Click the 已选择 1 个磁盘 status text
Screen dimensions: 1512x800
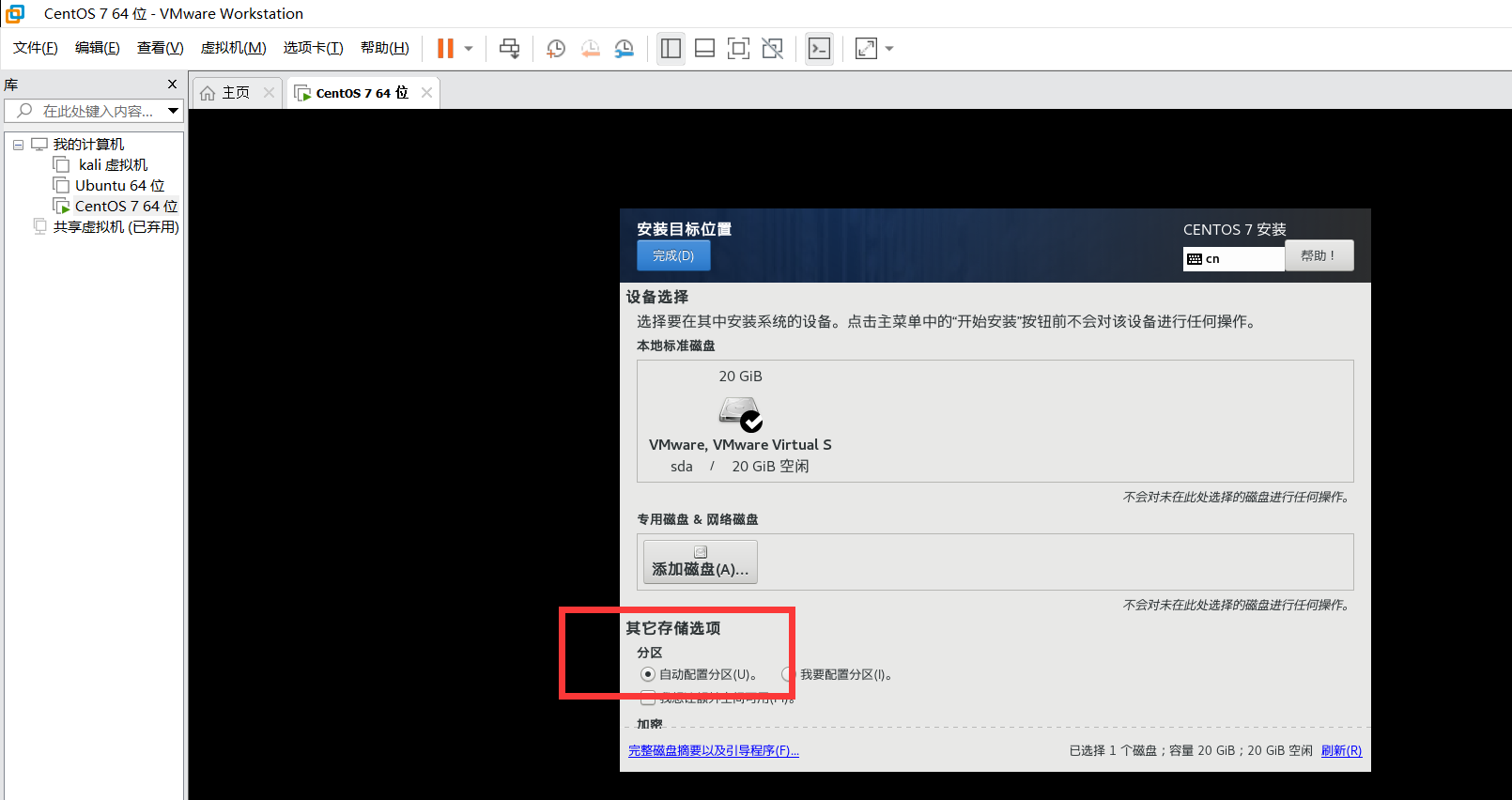[1191, 750]
